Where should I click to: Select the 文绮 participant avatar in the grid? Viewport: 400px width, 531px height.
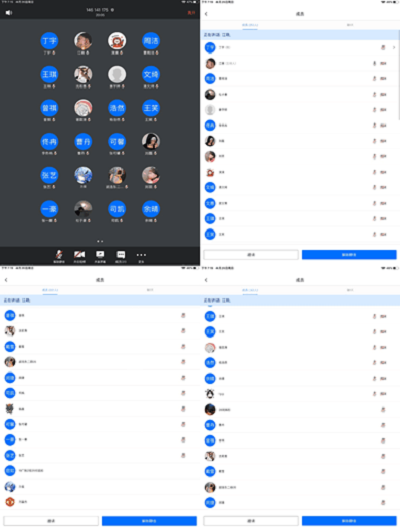pyautogui.click(x=151, y=75)
